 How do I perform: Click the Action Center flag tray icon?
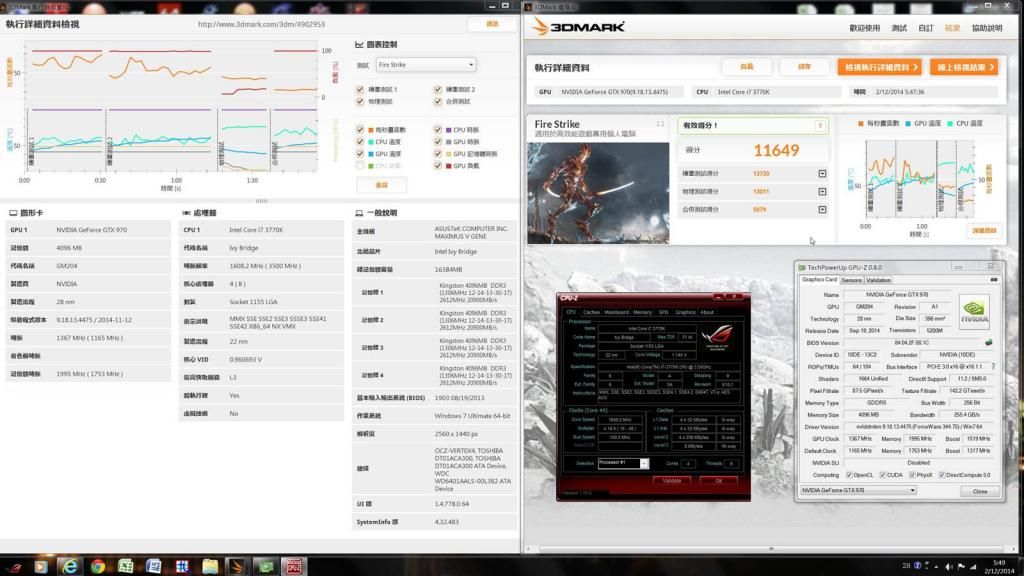[961, 566]
